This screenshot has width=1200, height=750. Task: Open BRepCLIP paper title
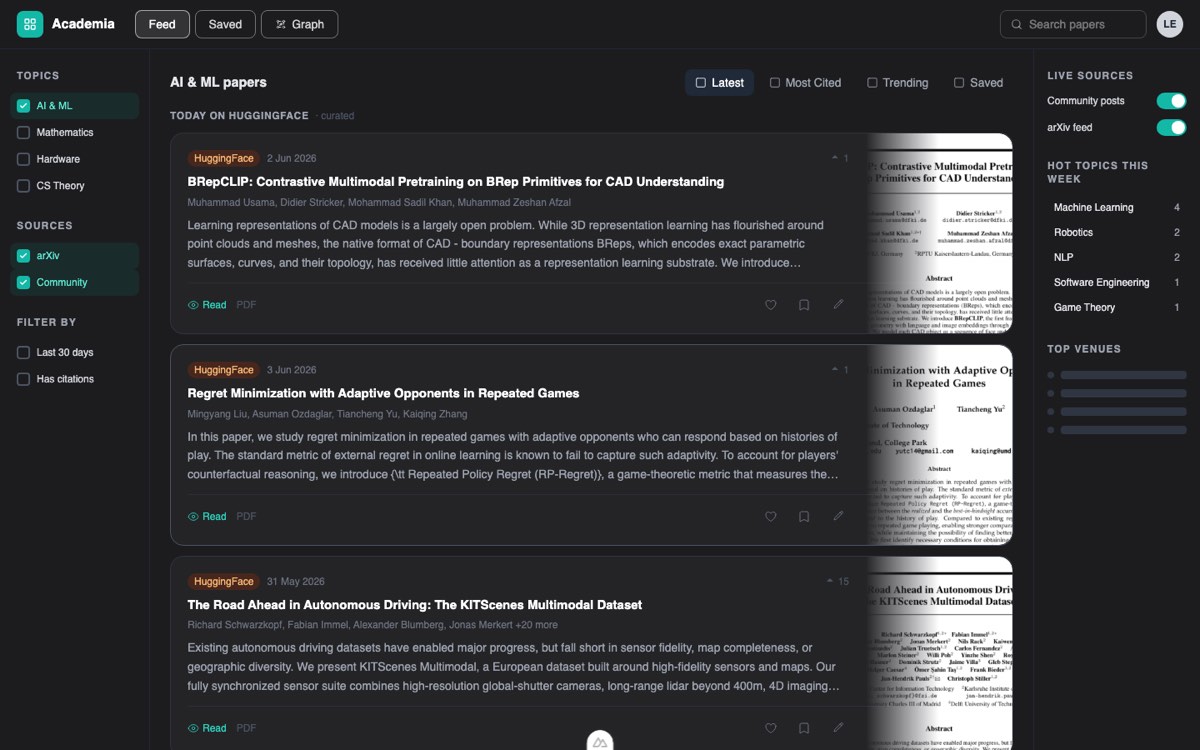(456, 182)
